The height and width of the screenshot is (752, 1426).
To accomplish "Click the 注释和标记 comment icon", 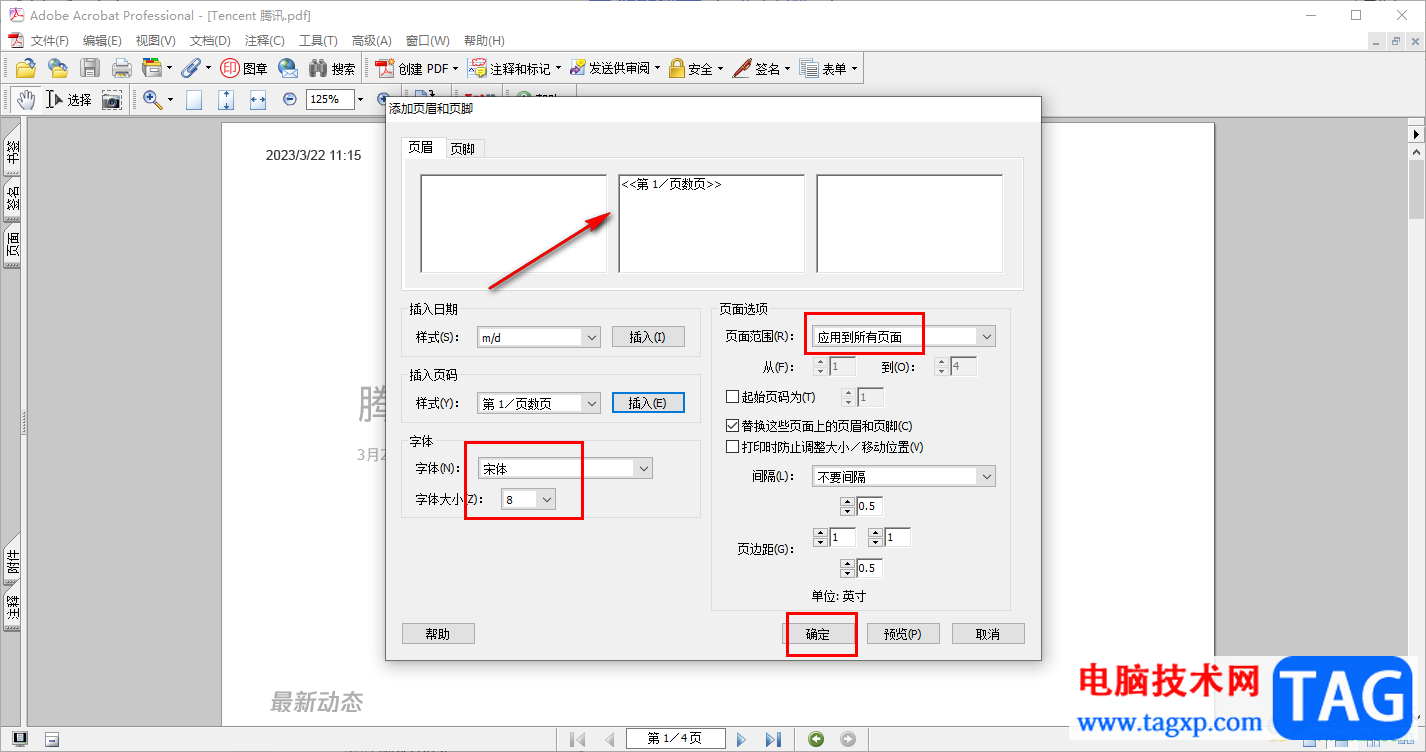I will click(478, 68).
